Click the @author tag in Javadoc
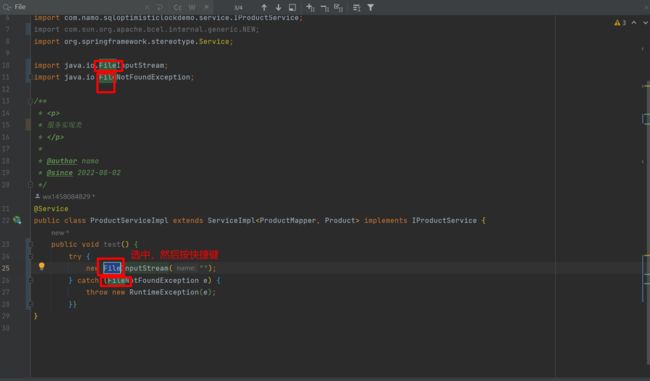This screenshot has height=381, width=650. coord(62,161)
